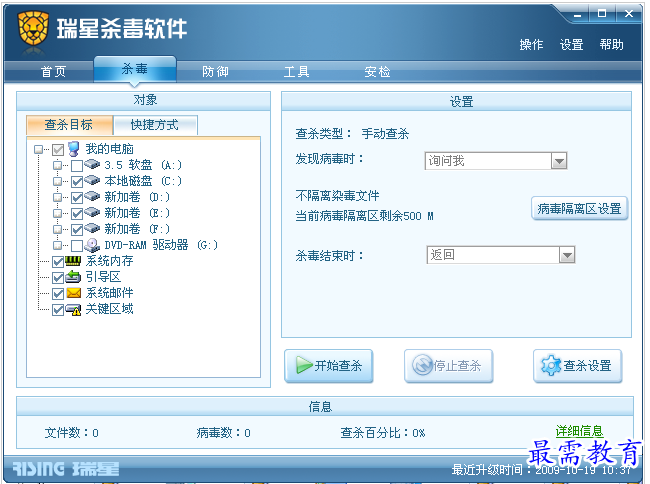Screen dimensions: 650x484
Task: Click the 病毒隔离区设置 button
Action: point(579,208)
